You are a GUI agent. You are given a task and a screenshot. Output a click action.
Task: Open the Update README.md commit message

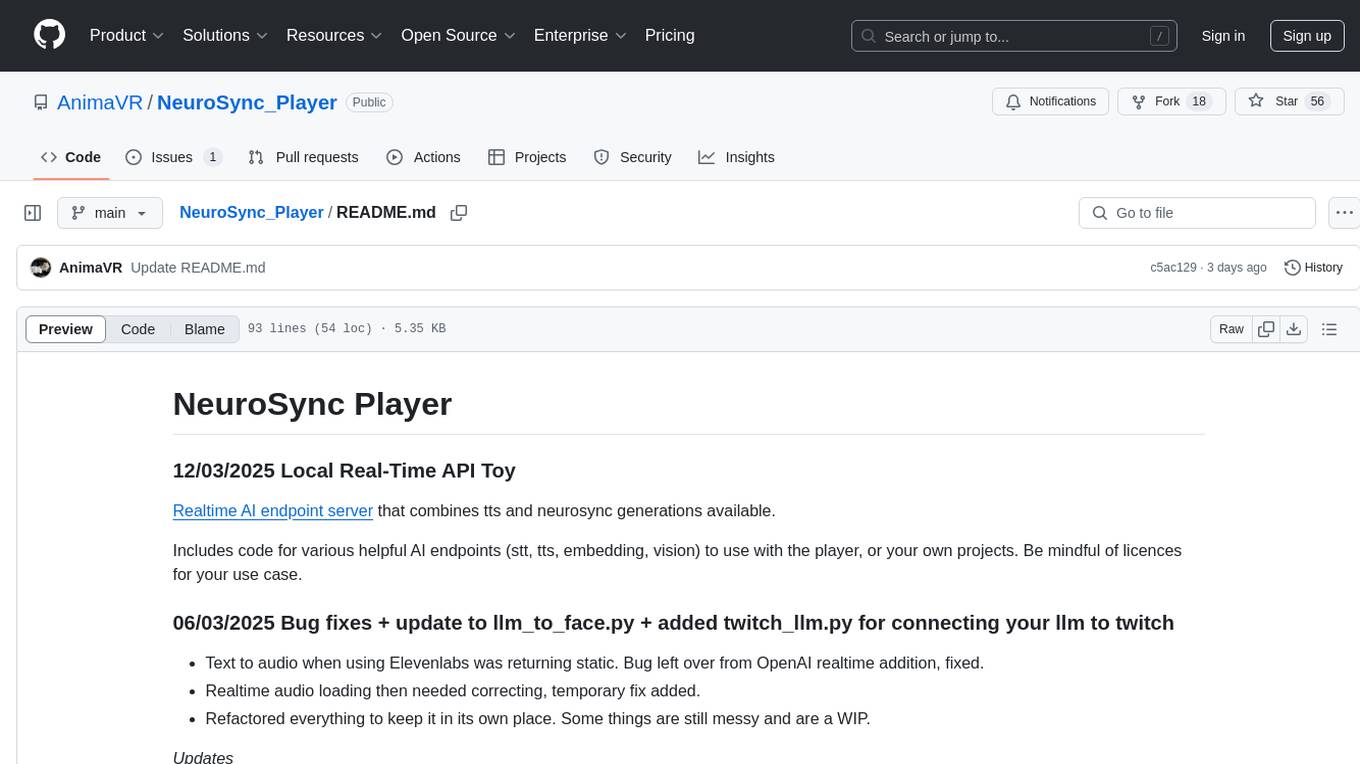(198, 267)
